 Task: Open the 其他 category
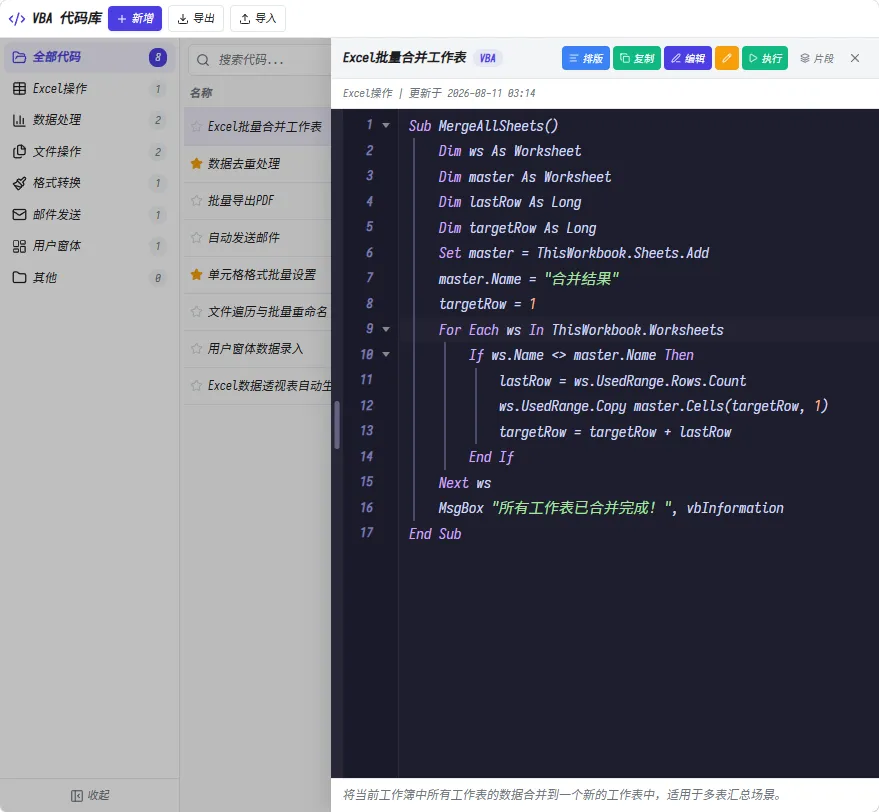coord(90,277)
